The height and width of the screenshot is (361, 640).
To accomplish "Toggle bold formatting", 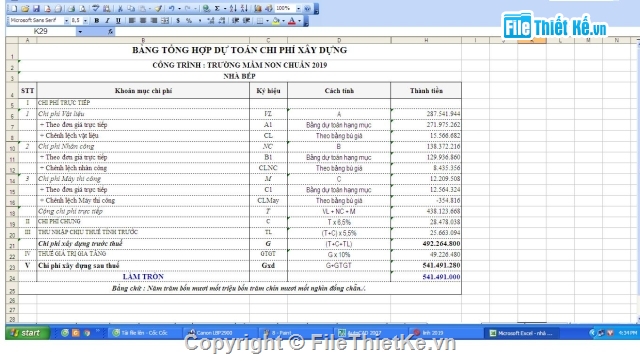I will [x=97, y=20].
